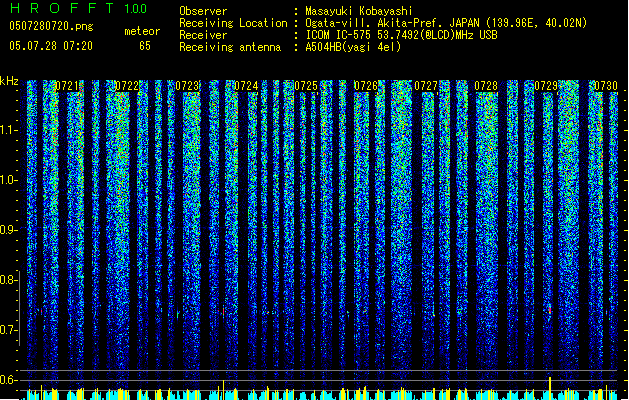Viewport: 629px width, 400px height.
Task: Click the Ogata-vill. Akita-Pref. JAPAN location text
Action: (x=446, y=23)
